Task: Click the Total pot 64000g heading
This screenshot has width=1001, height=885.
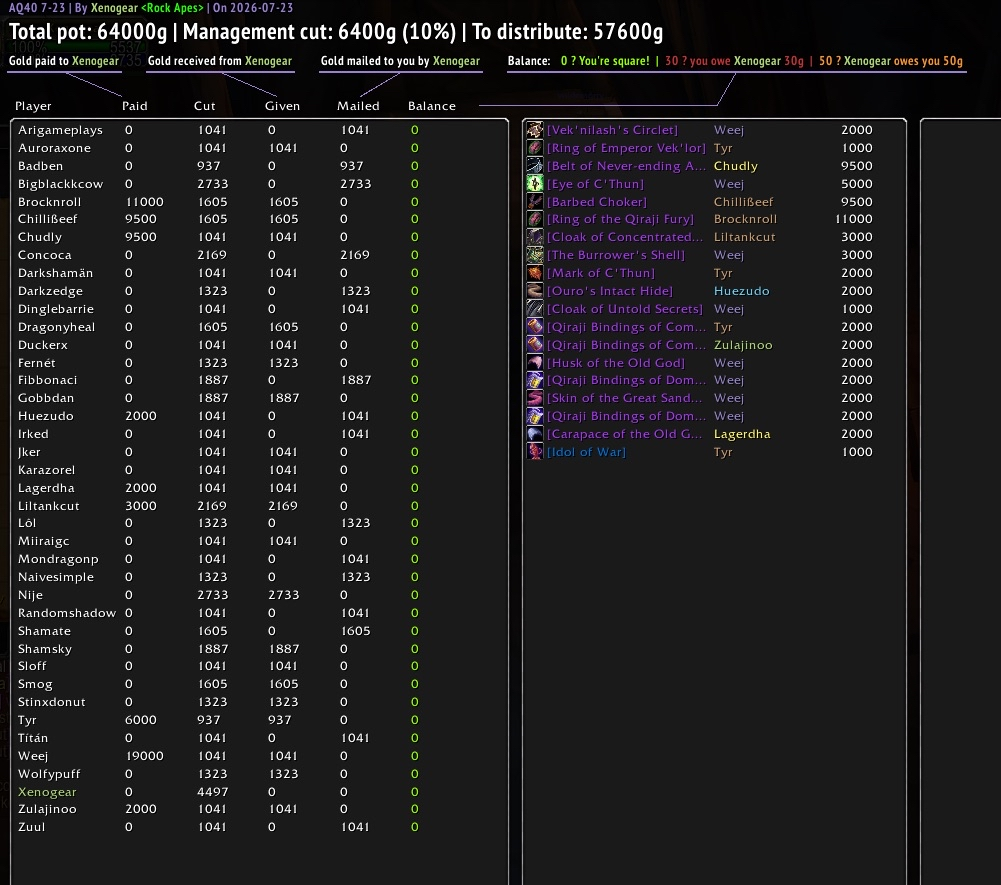Action: point(88,31)
